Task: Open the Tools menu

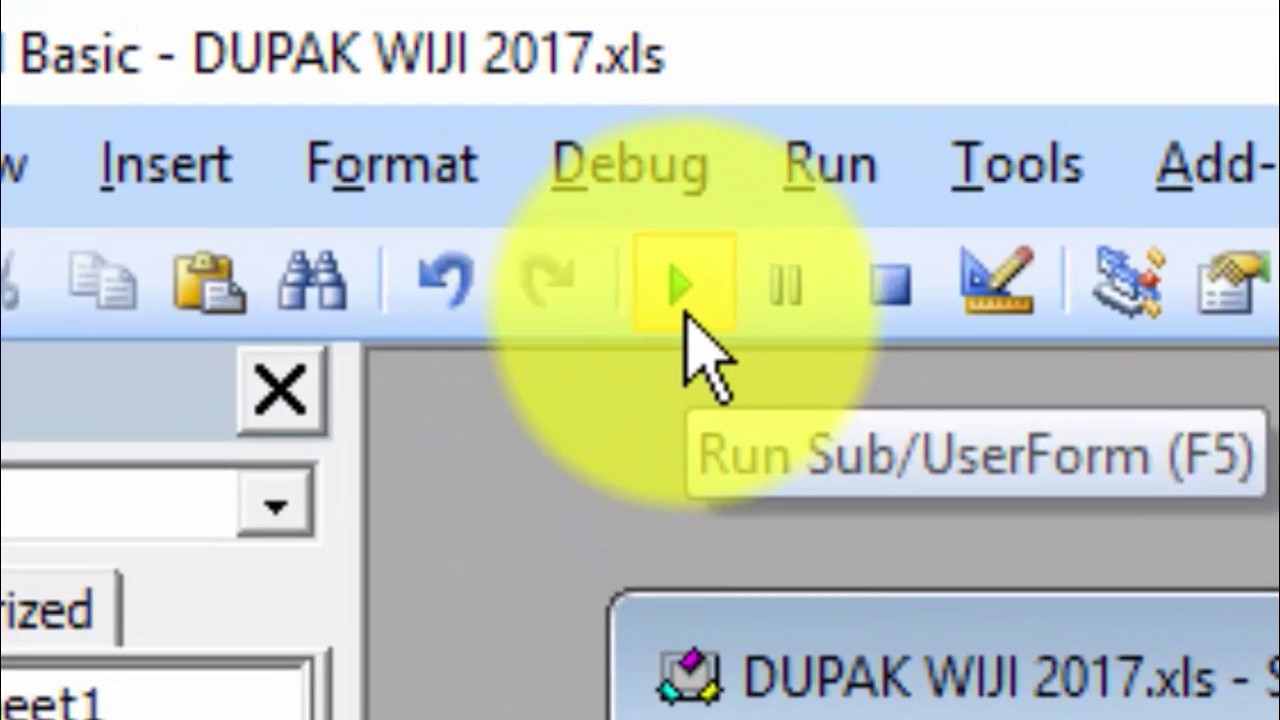Action: [x=1017, y=165]
